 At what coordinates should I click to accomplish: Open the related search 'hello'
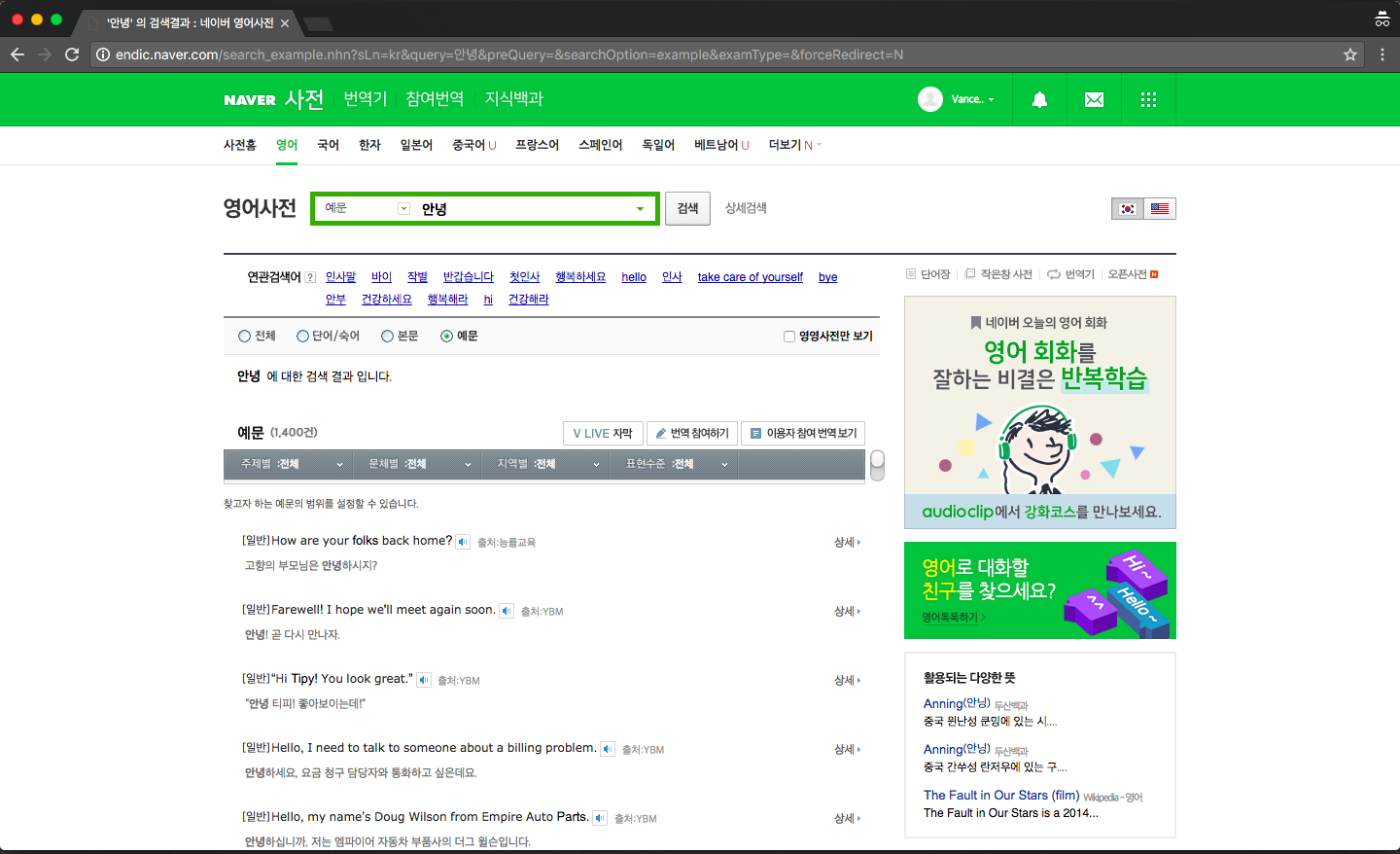634,277
